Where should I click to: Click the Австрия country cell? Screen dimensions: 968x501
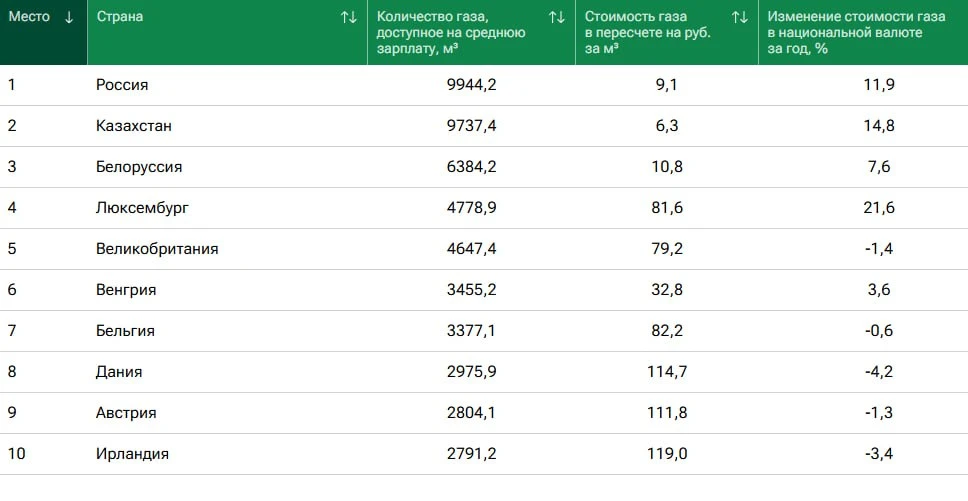[126, 413]
